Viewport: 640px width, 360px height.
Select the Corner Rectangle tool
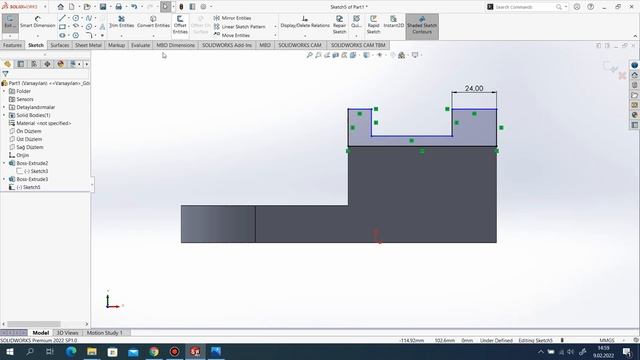coord(62,27)
